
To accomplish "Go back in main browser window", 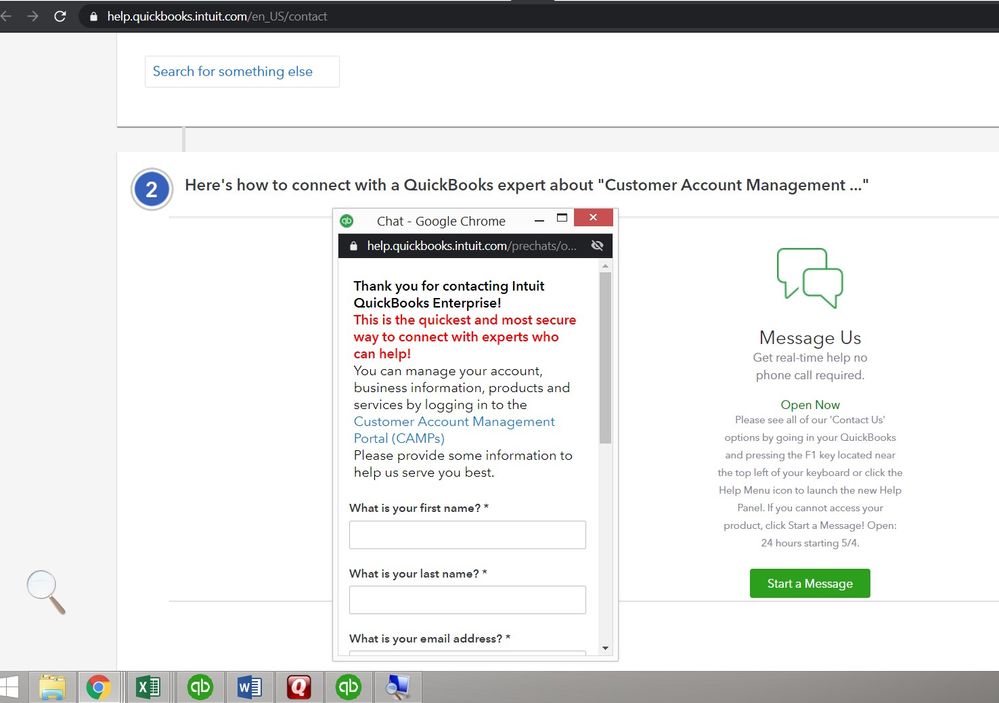I will coord(6,17).
